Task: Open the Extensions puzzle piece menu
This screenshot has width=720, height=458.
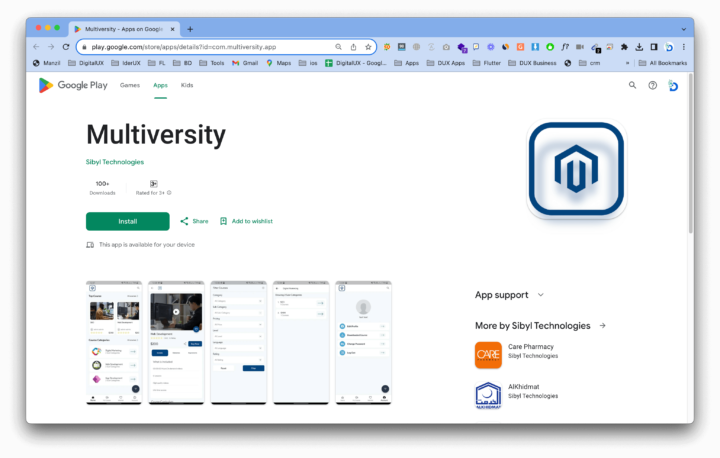Action: pyautogui.click(x=624, y=47)
